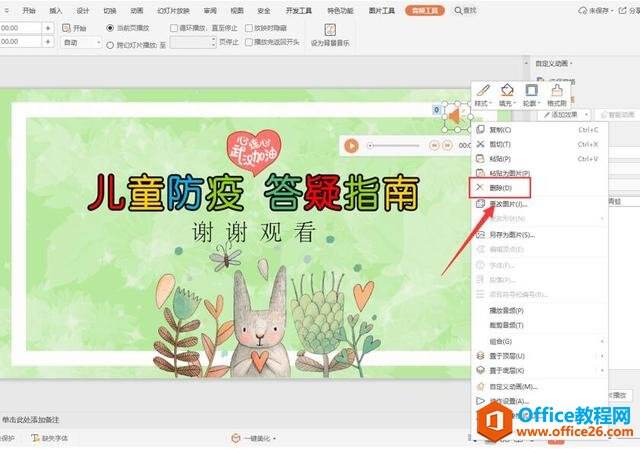The width and height of the screenshot is (640, 449).
Task: Open the Auto (自动) start dropdown
Action: (x=81, y=42)
